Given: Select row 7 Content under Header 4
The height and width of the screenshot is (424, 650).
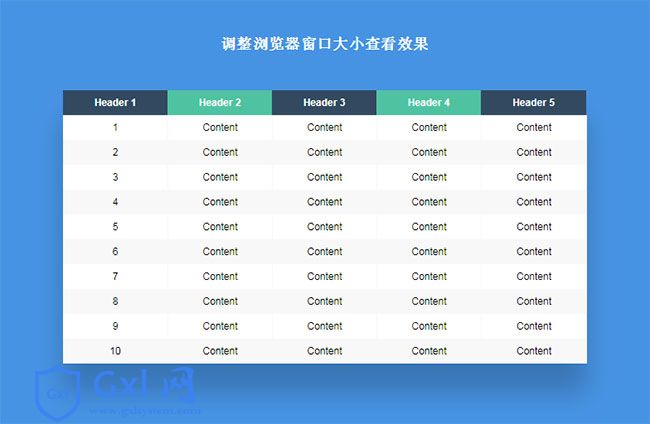Looking at the screenshot, I should 429,276.
